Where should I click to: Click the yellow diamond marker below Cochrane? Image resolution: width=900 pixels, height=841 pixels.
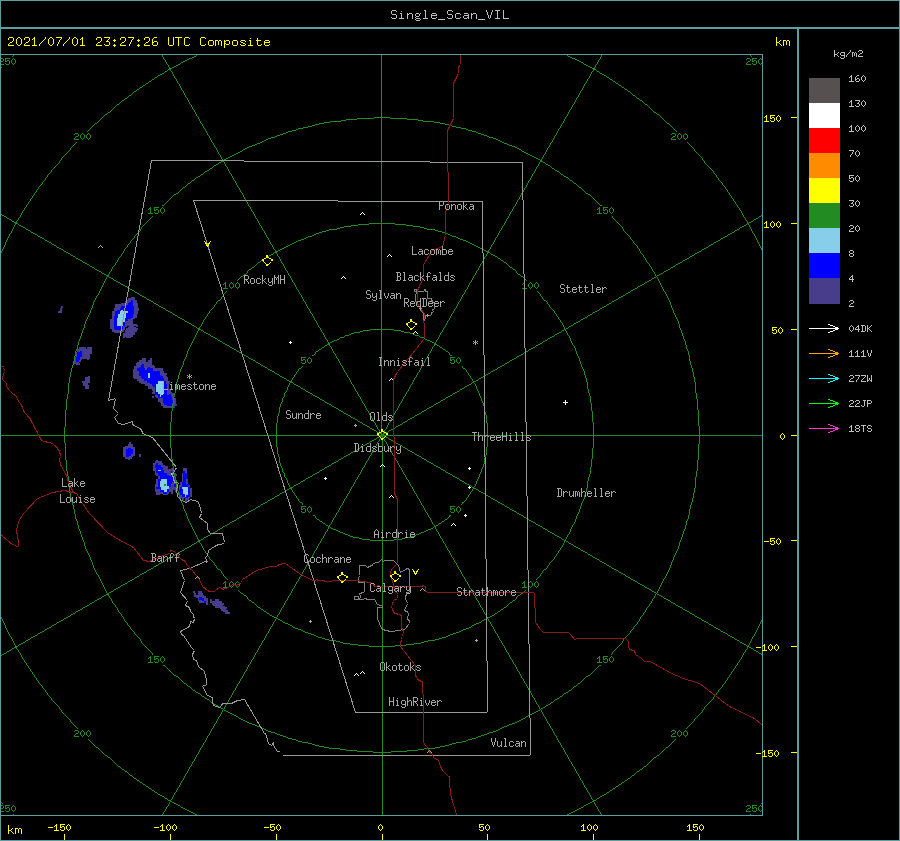(x=343, y=578)
